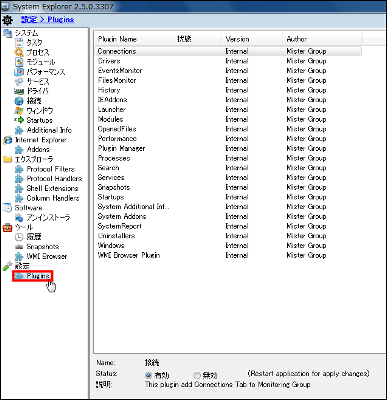The width and height of the screenshot is (387, 400).
Task: Select the EventsMonitor plugin row
Action: point(228,71)
